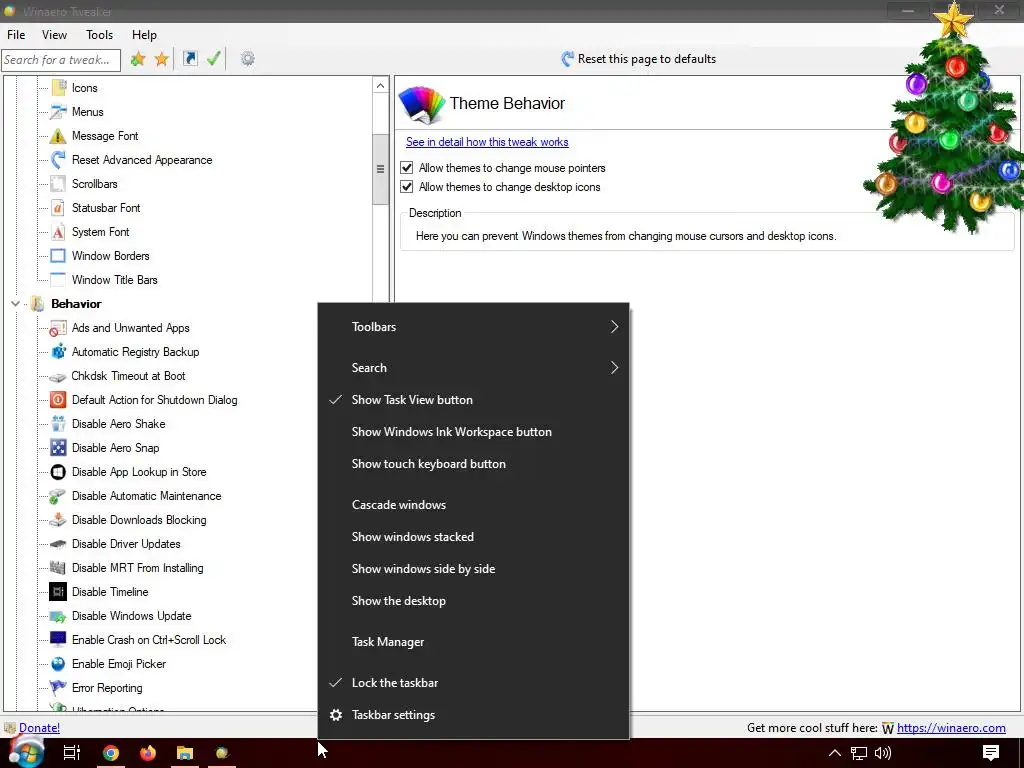Screen dimensions: 1024x768
Task: Click the Message Font warning icon
Action: click(x=58, y=136)
